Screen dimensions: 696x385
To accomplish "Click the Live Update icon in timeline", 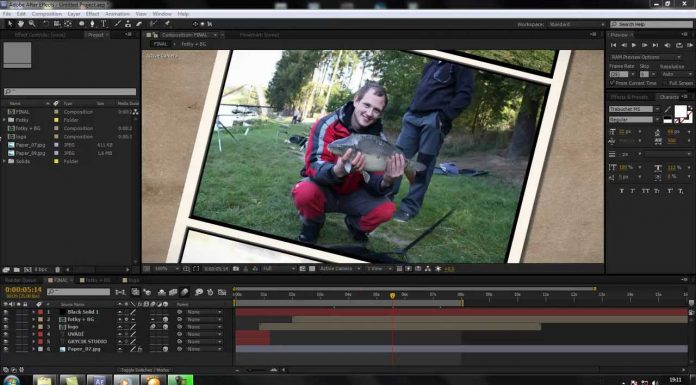I will pos(135,292).
